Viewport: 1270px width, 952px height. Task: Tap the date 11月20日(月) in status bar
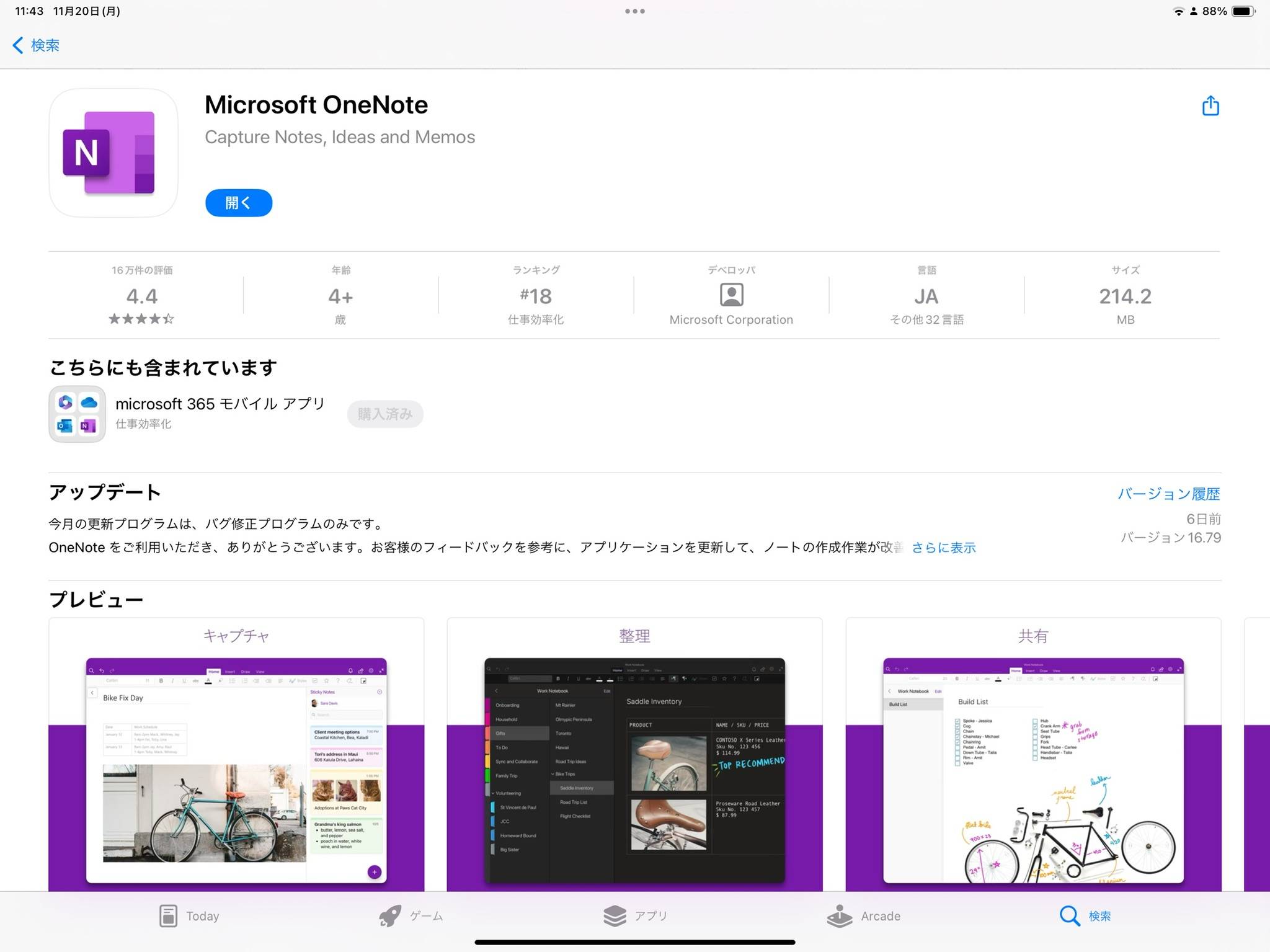(87, 11)
